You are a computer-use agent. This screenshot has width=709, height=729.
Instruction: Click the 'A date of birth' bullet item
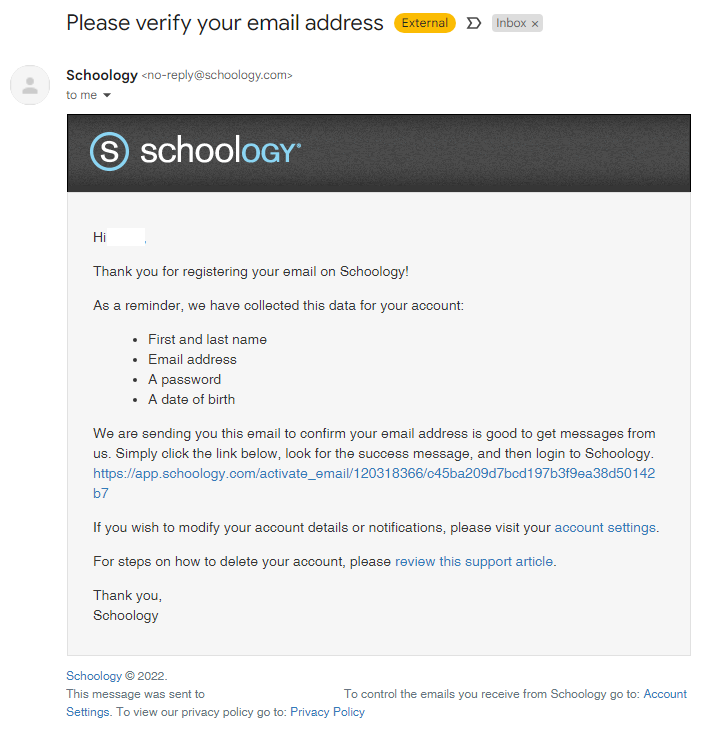pos(192,399)
